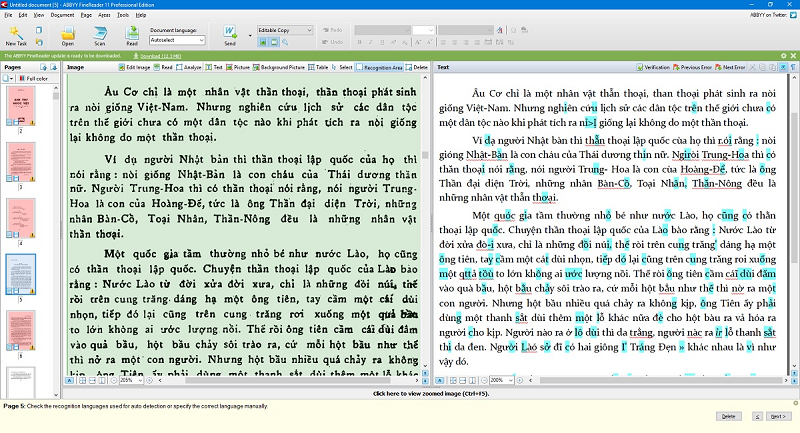
Task: Start a scan with the Scan icon
Action: tap(99, 33)
